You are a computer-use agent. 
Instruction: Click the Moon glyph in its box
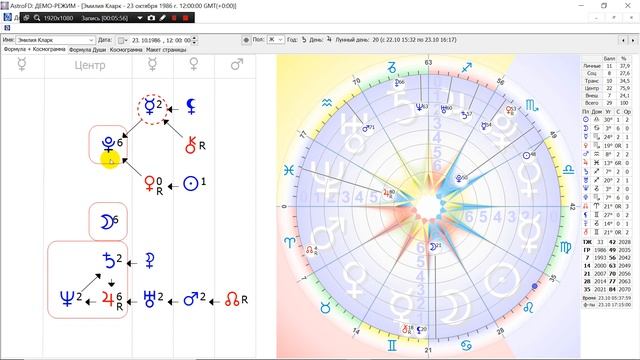107,222
